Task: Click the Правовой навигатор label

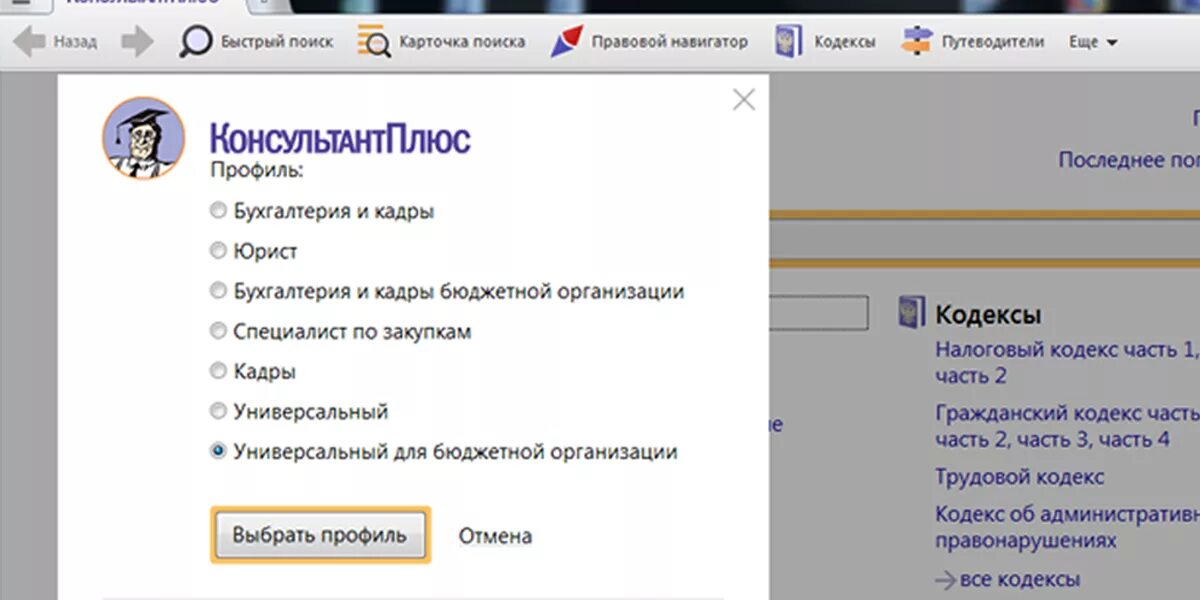Action: 669,42
